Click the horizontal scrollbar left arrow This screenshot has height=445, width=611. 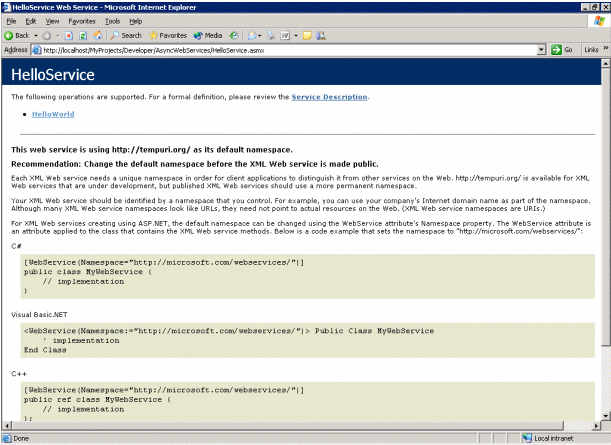click(x=6, y=426)
